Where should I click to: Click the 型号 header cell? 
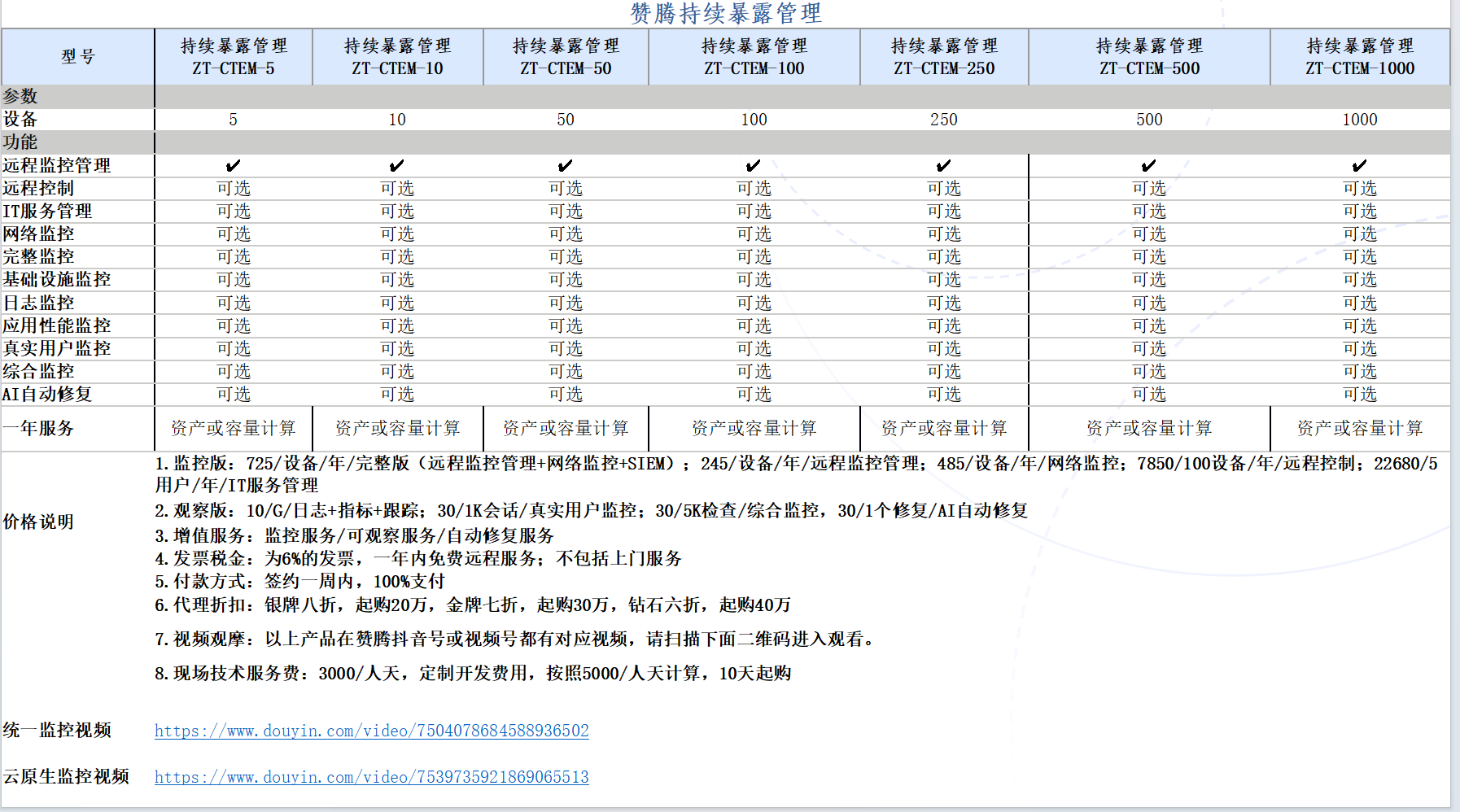78,57
